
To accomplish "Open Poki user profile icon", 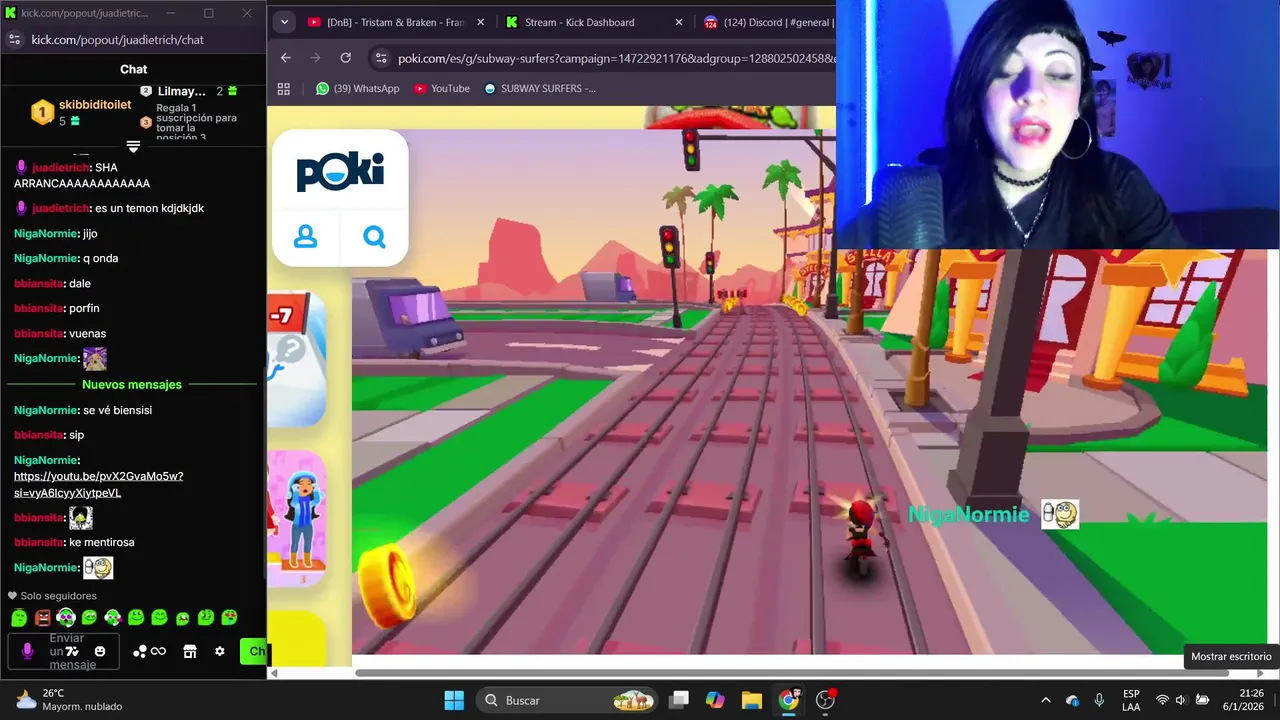I will [305, 237].
